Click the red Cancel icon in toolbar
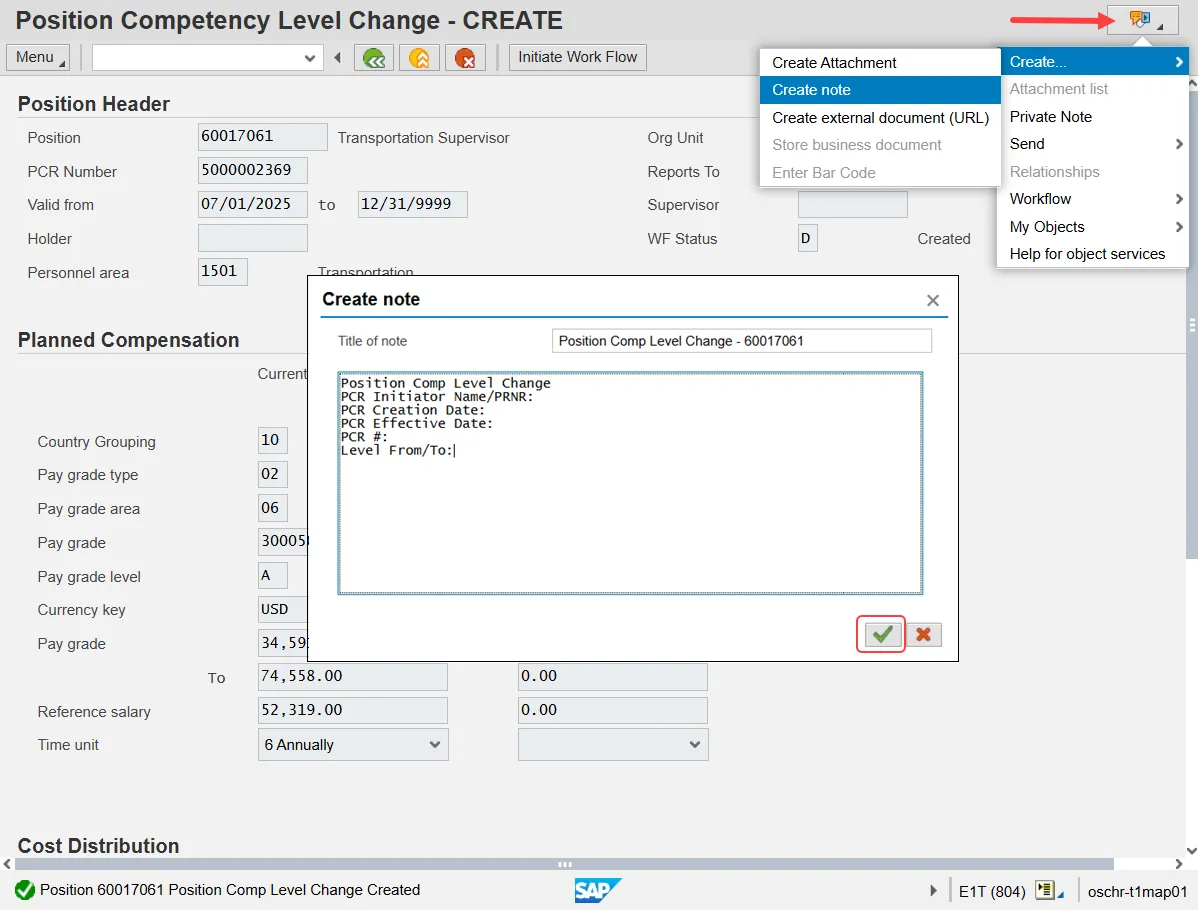This screenshot has width=1198, height=910. (x=465, y=58)
